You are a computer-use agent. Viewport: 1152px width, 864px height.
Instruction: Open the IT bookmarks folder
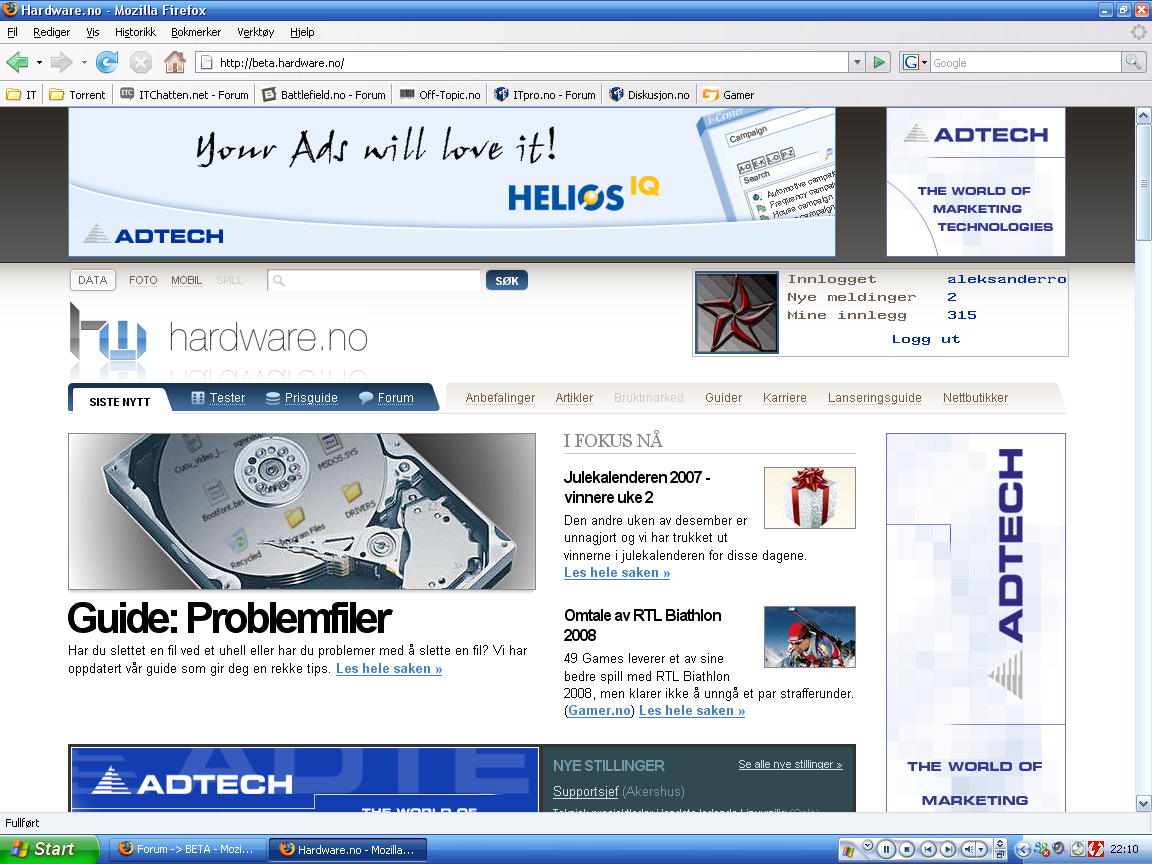tap(21, 95)
